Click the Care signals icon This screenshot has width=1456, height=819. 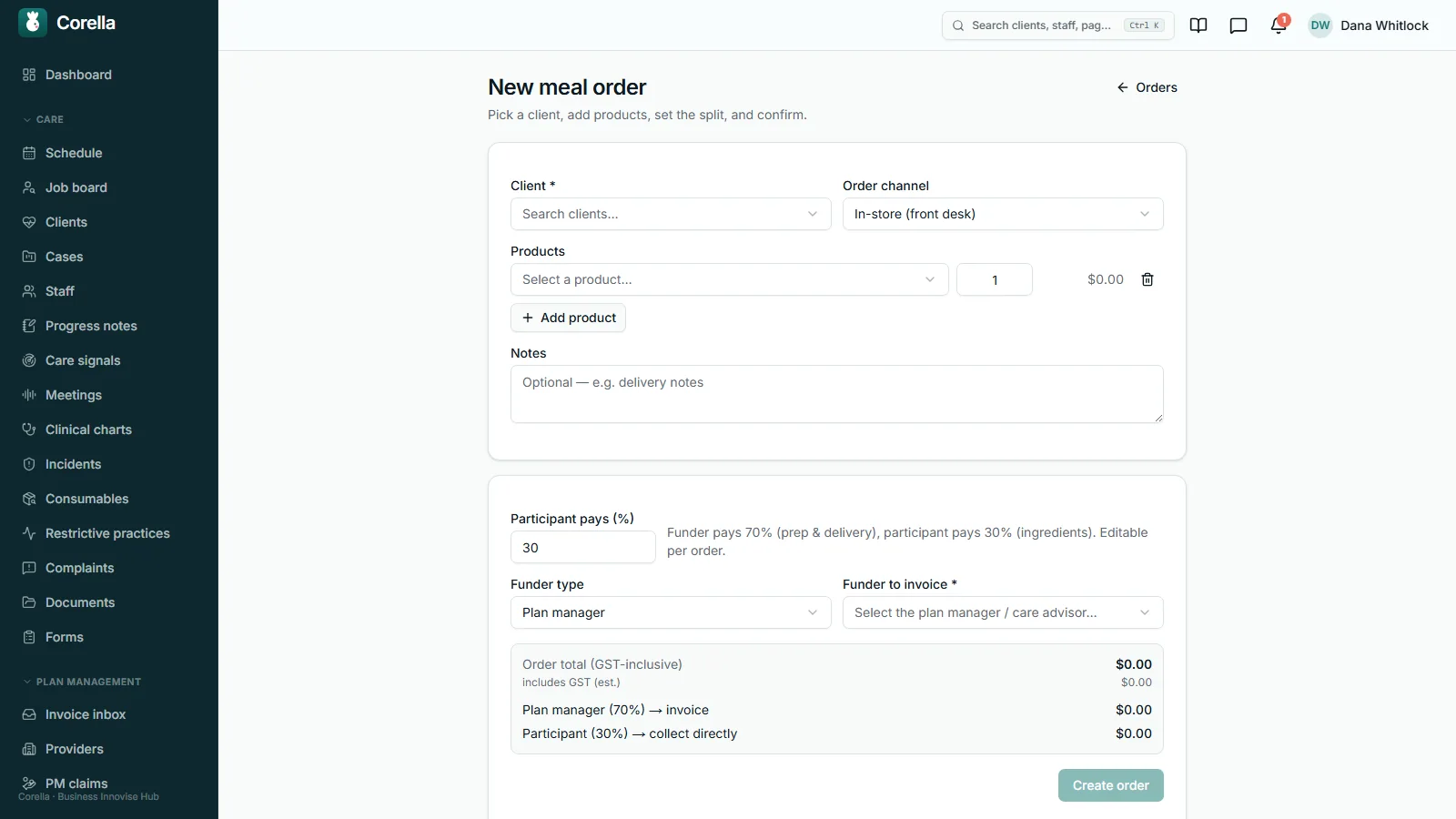pos(29,360)
